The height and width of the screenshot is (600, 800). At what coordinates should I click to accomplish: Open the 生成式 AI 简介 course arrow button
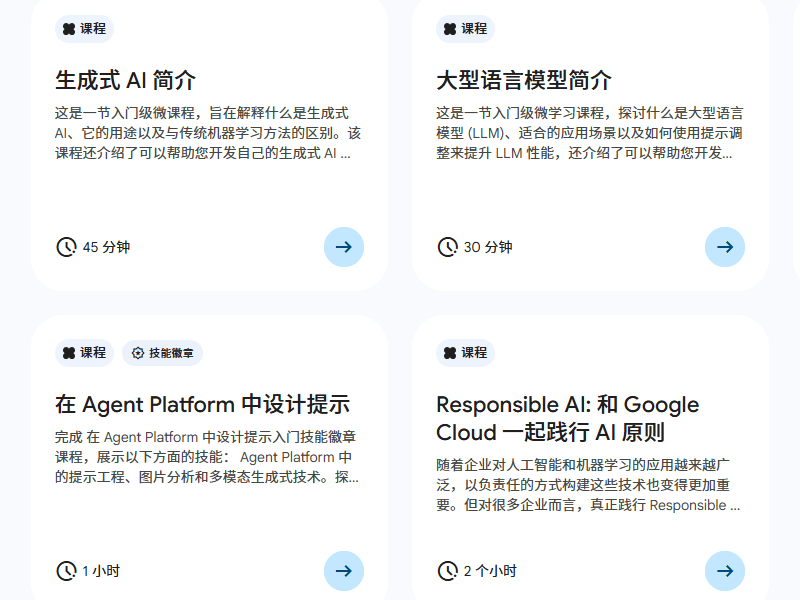tap(344, 247)
